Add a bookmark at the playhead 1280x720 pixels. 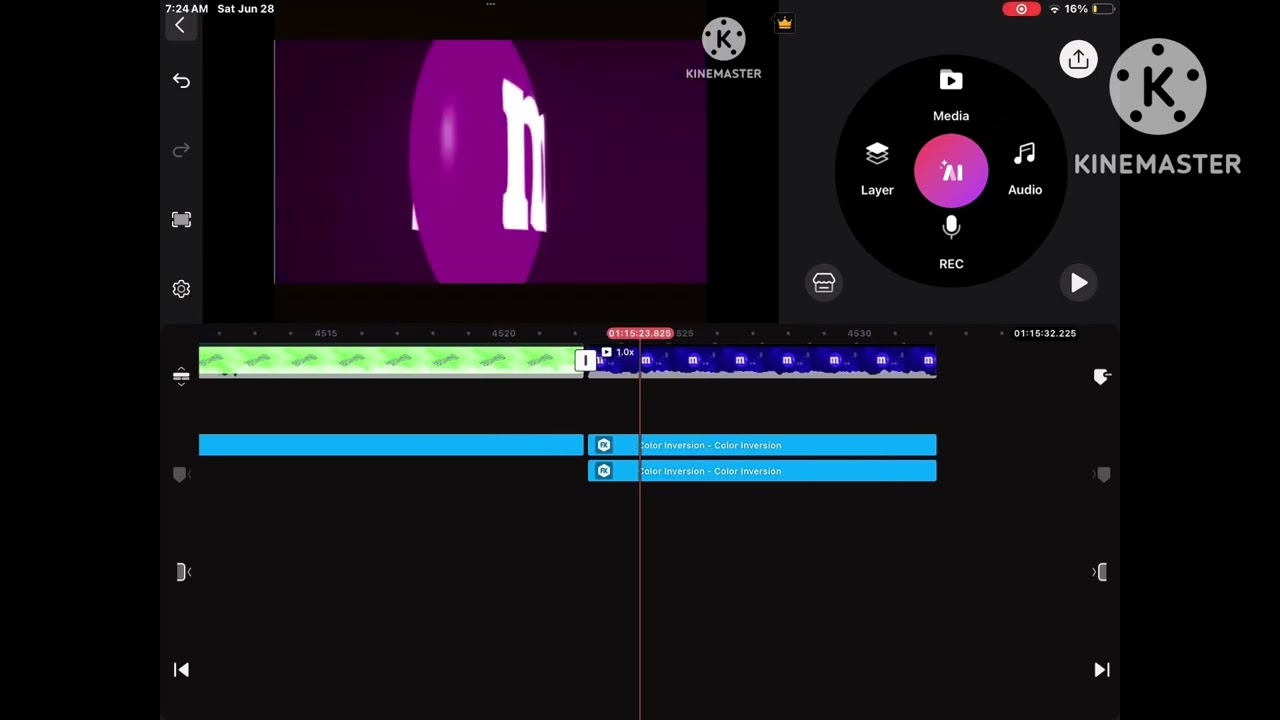pos(1102,376)
